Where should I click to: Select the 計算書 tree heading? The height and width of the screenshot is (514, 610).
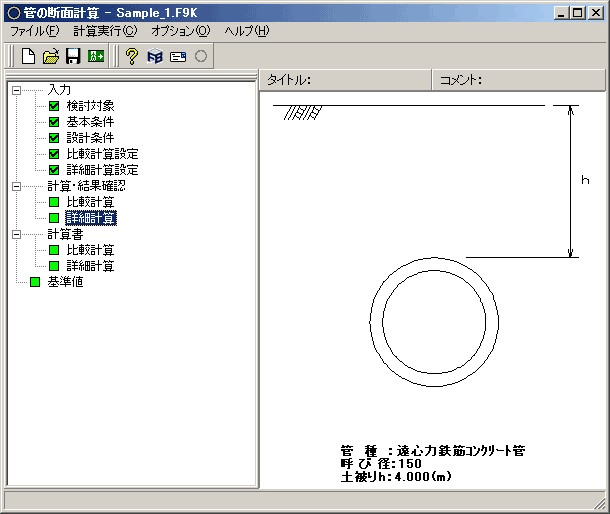(x=65, y=234)
